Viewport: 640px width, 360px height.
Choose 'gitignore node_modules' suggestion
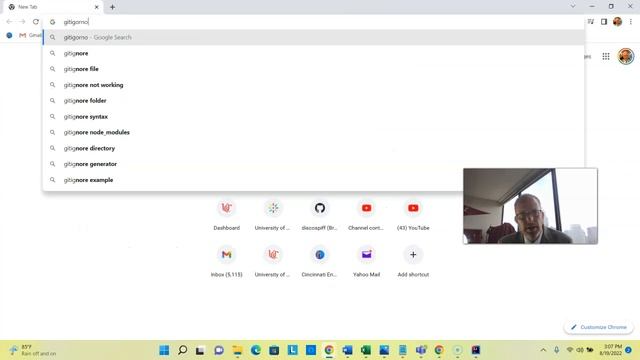pyautogui.click(x=314, y=132)
